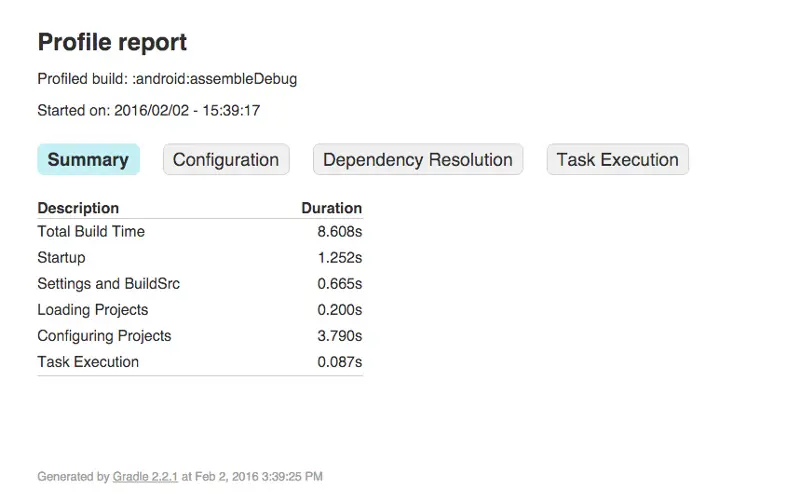Click the 3.790s duration value
Viewport: 800px width, 494px height.
point(340,335)
